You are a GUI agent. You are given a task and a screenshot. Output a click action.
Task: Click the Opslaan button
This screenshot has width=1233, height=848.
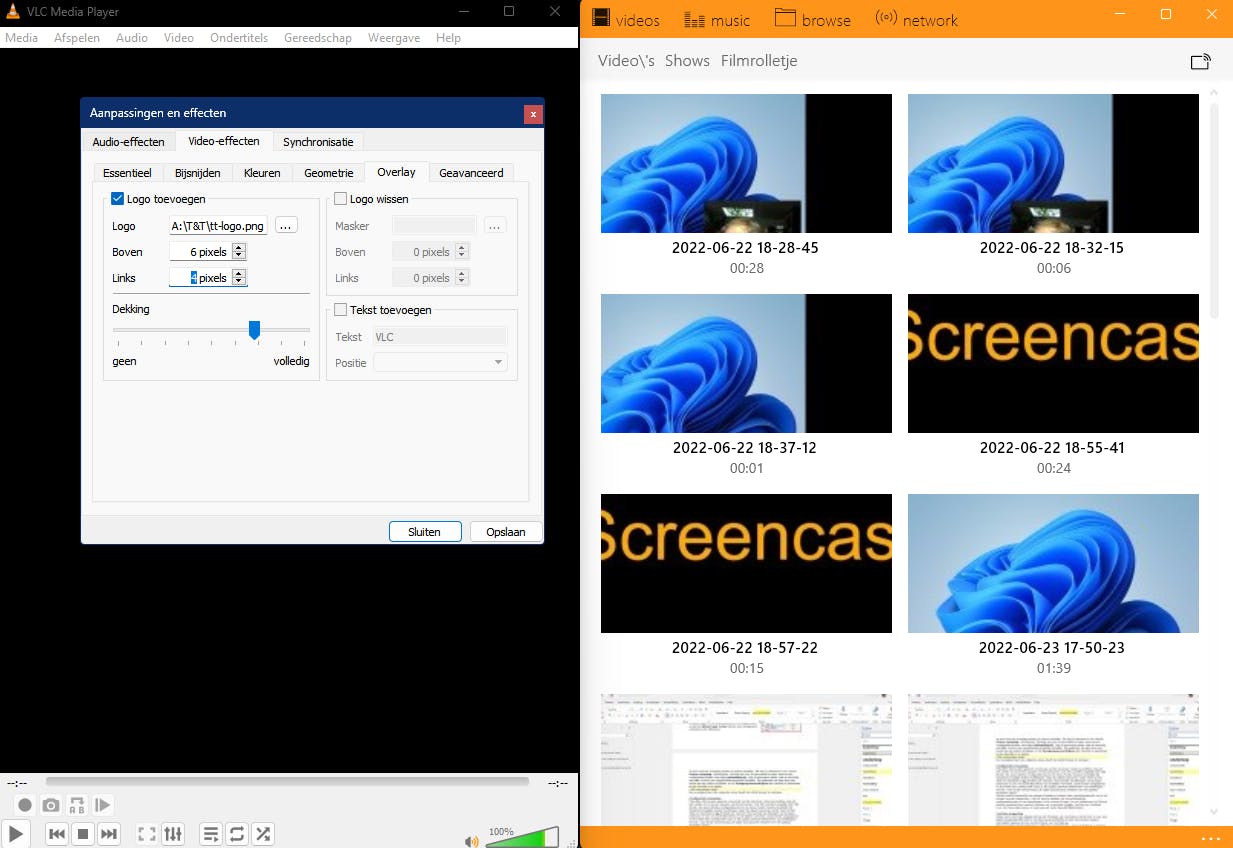506,532
